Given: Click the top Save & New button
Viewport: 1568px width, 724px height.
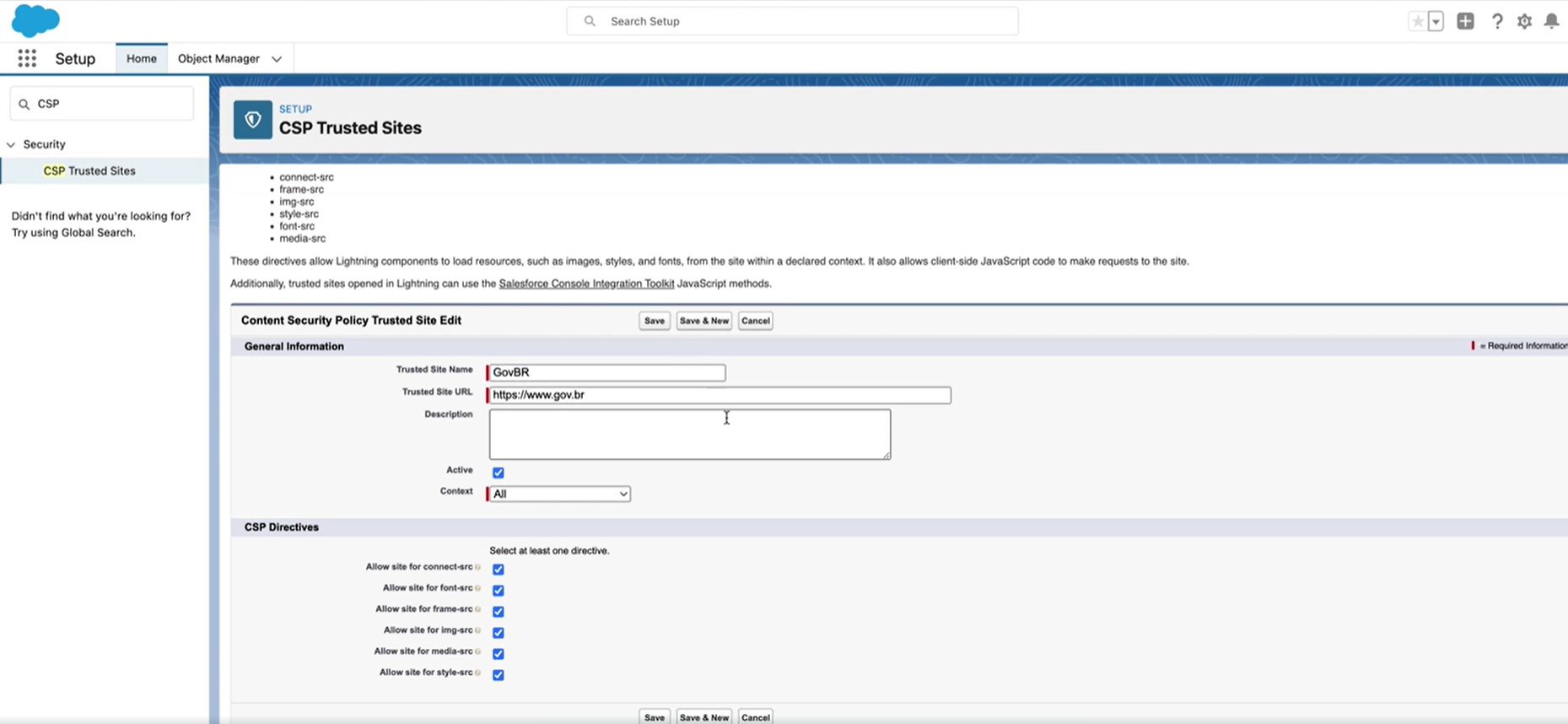Looking at the screenshot, I should click(x=704, y=321).
